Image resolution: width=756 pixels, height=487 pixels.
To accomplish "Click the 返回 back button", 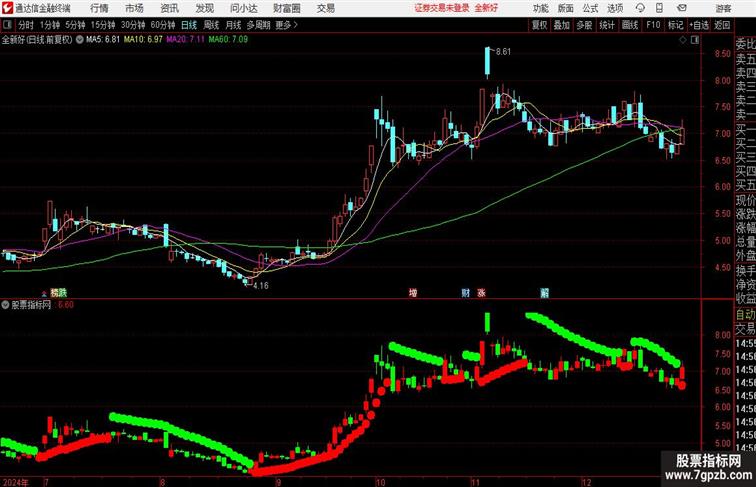I will pos(722,25).
